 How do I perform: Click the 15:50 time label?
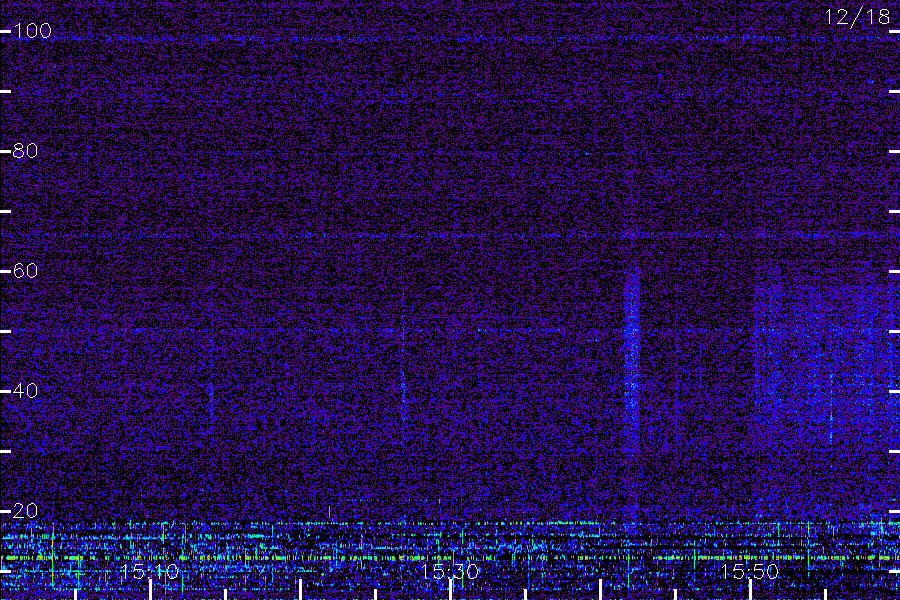coord(750,571)
